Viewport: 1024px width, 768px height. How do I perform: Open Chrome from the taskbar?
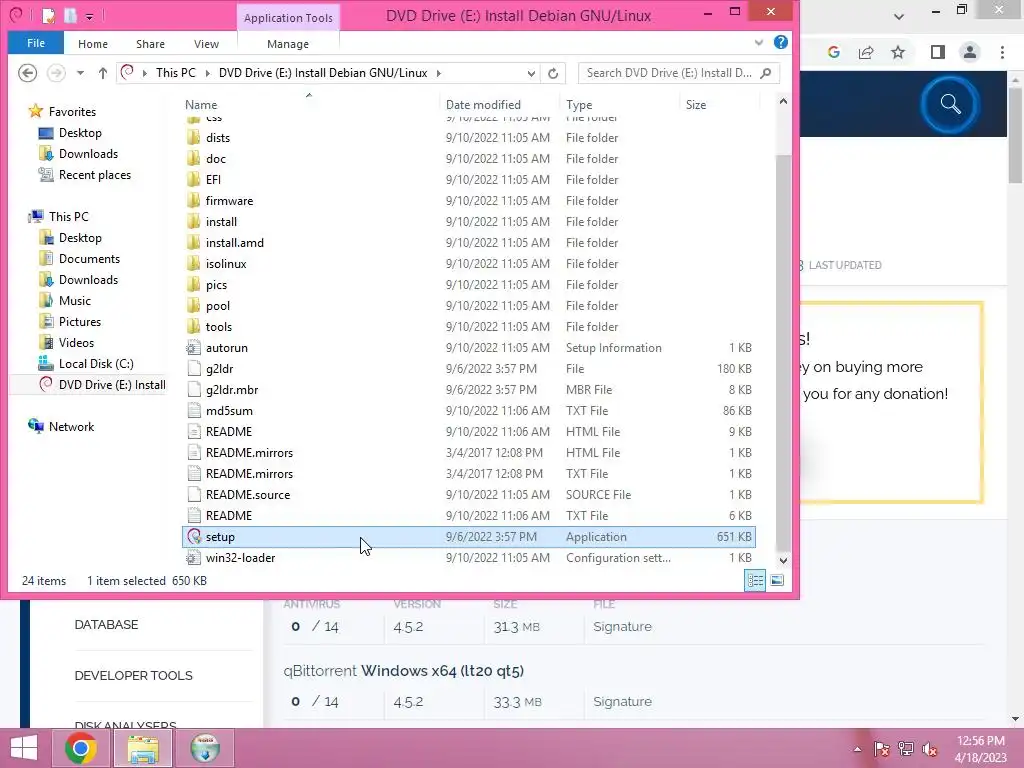pyautogui.click(x=81, y=748)
